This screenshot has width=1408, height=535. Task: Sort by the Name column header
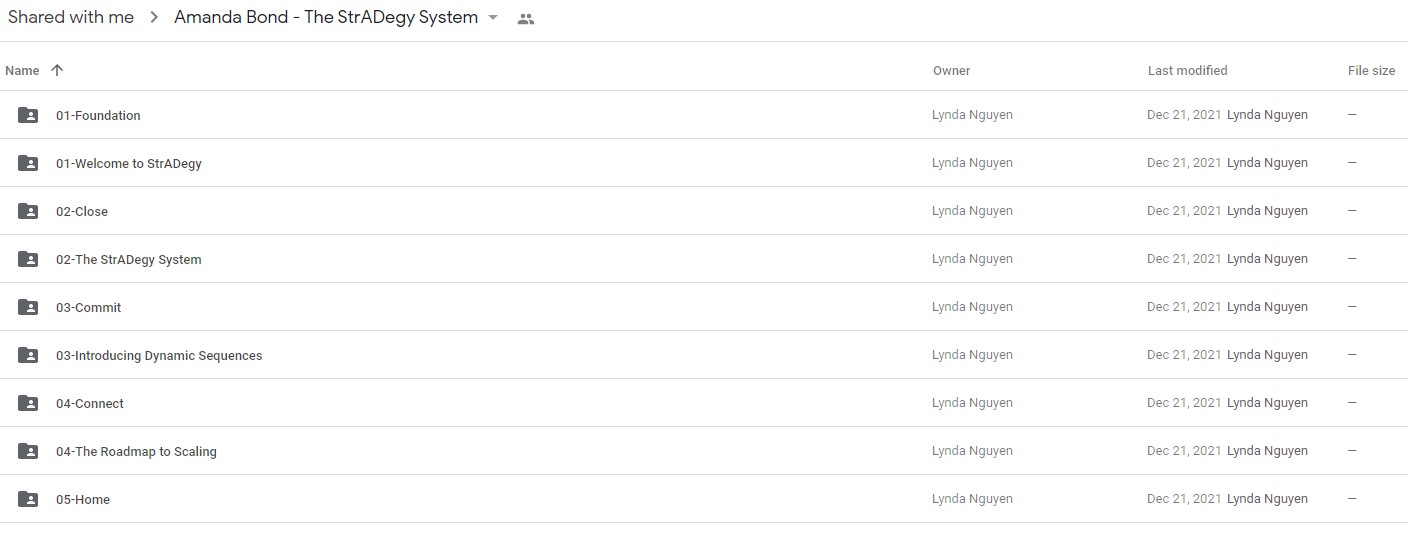pyautogui.click(x=22, y=70)
